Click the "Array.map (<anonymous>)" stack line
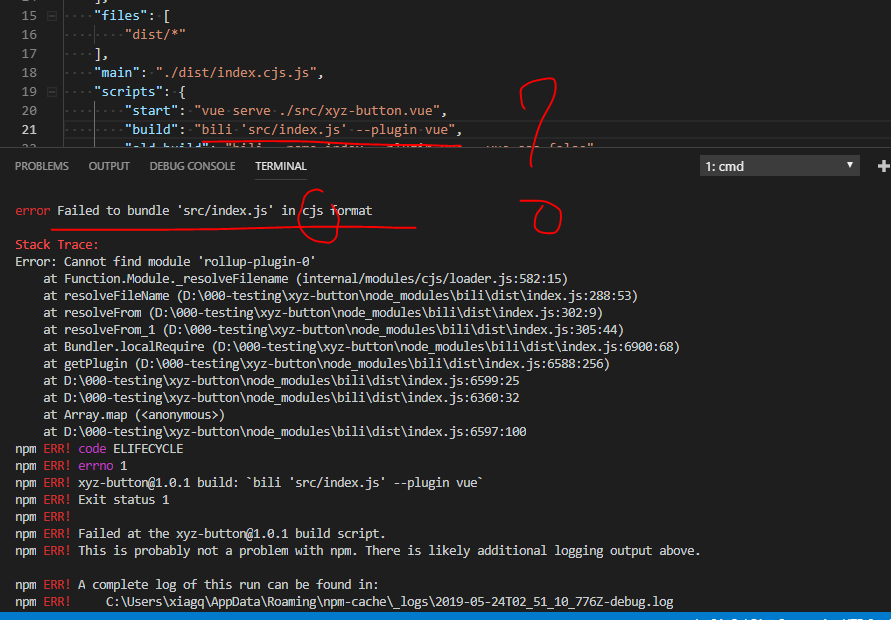This screenshot has width=891, height=620. point(134,415)
